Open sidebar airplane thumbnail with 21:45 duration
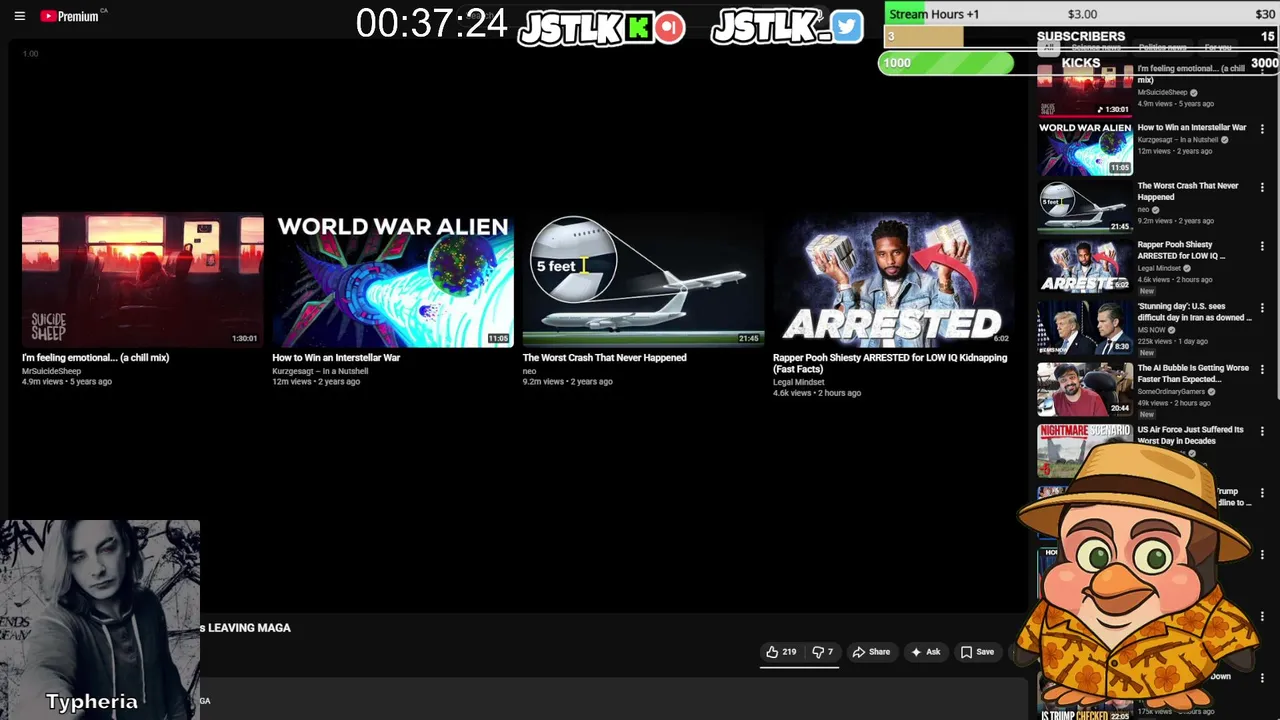 pos(1085,206)
